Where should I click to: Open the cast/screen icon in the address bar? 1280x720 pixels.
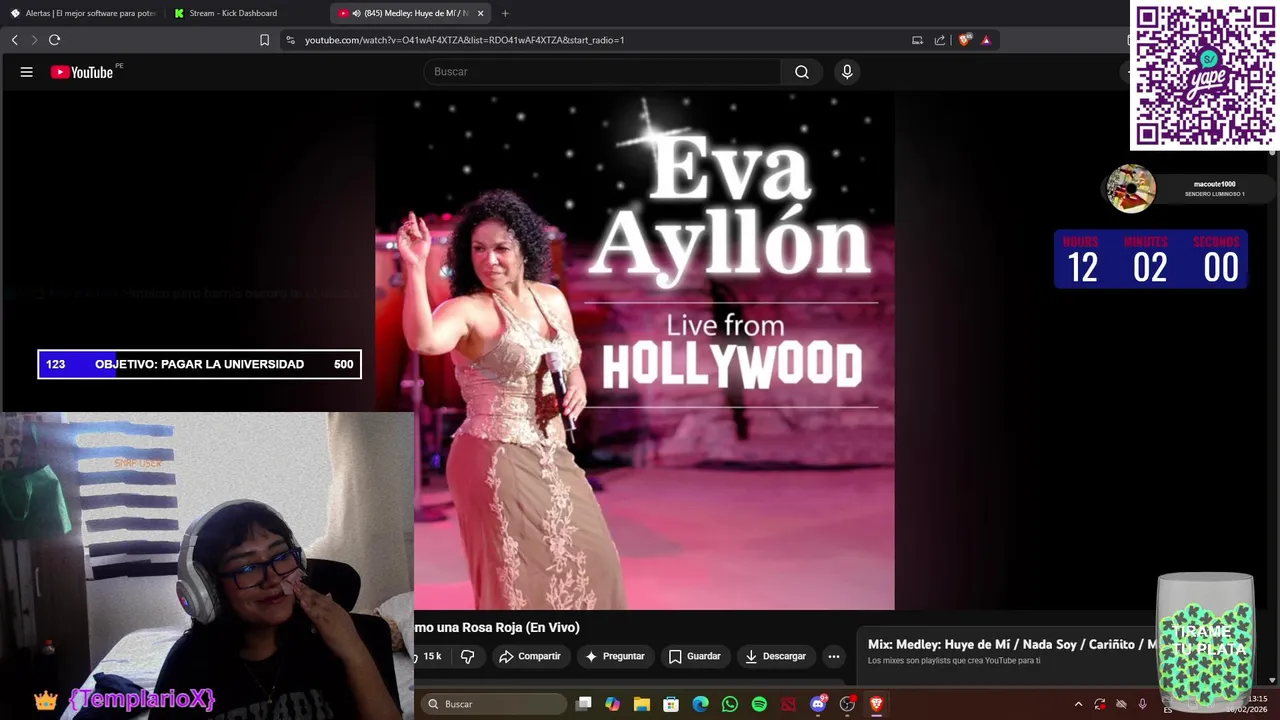point(917,40)
